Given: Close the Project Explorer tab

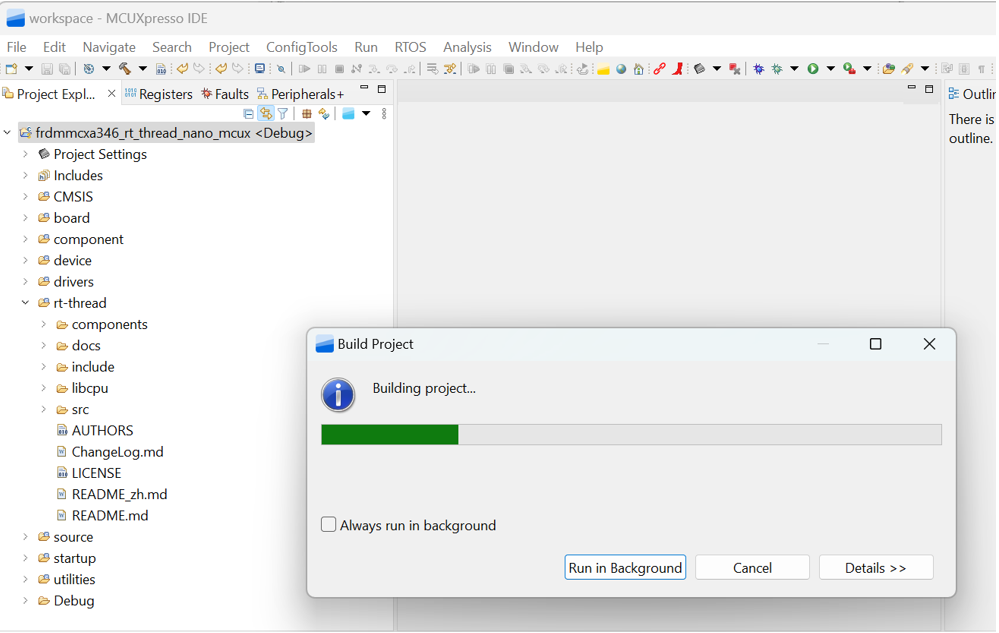Looking at the screenshot, I should click(111, 94).
